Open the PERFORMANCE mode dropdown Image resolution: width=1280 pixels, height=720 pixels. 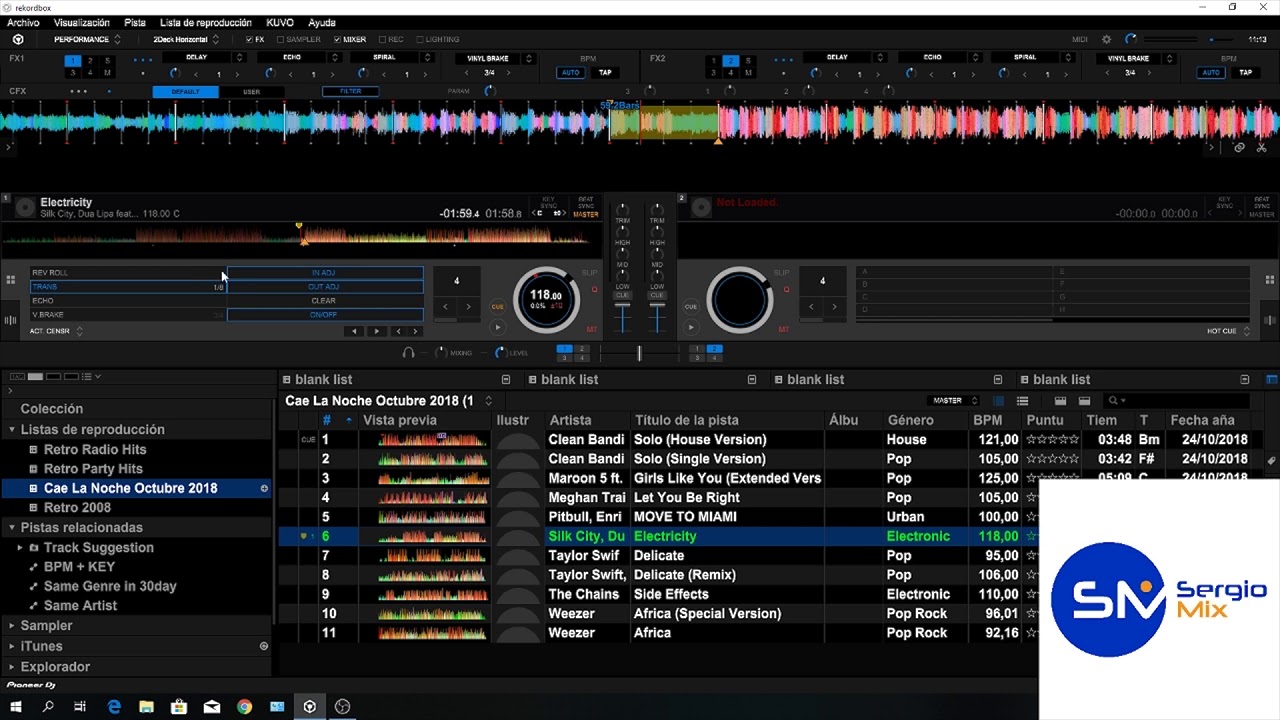[x=87, y=40]
